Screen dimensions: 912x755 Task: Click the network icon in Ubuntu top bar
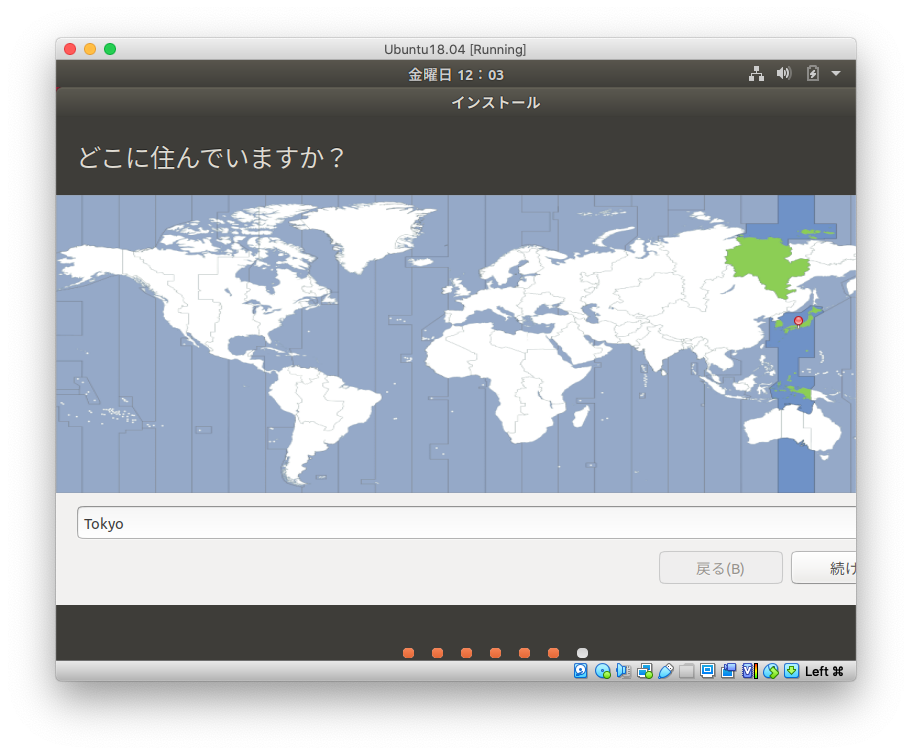757,72
